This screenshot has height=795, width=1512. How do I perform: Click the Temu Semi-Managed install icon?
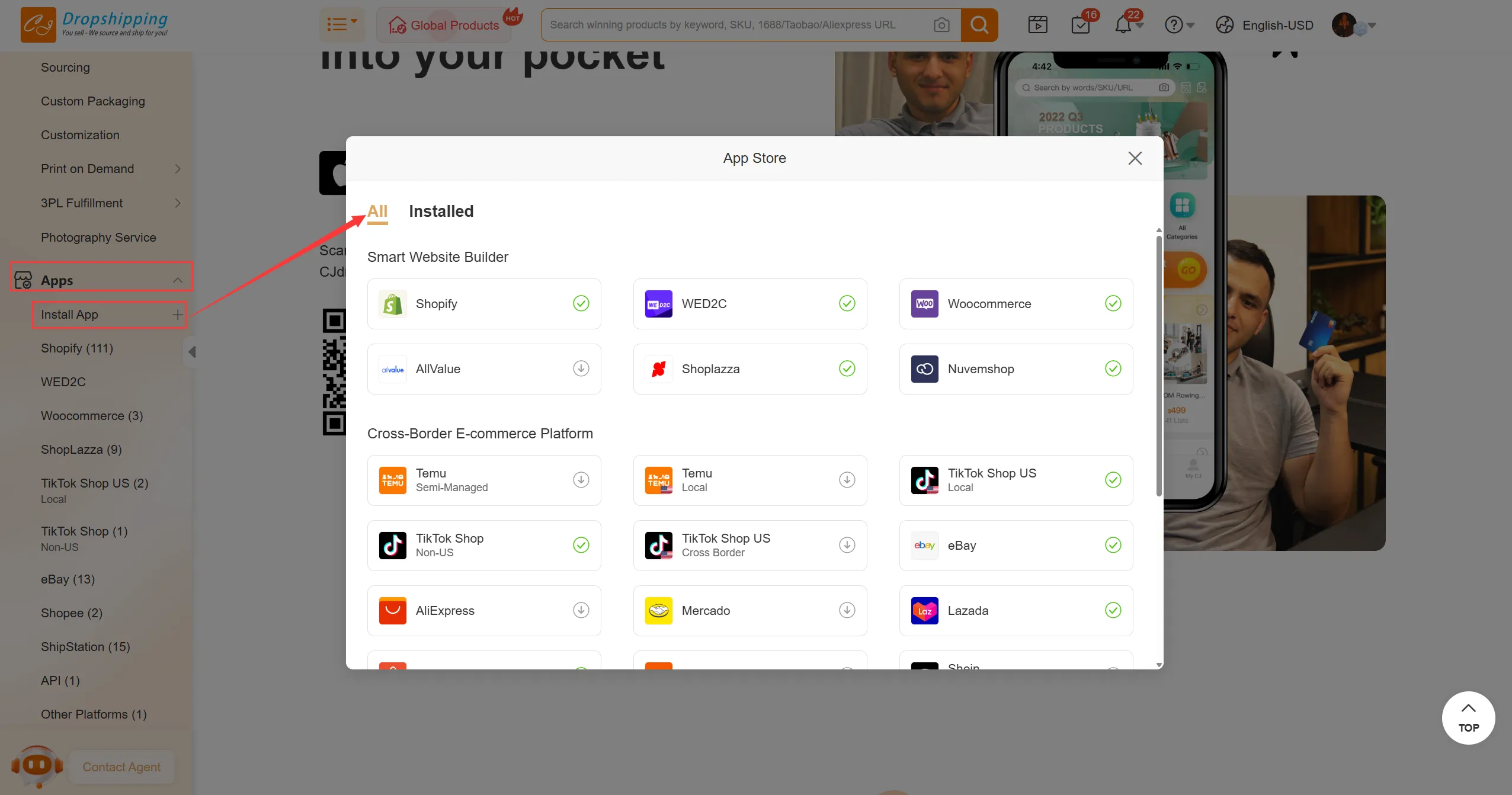point(581,480)
